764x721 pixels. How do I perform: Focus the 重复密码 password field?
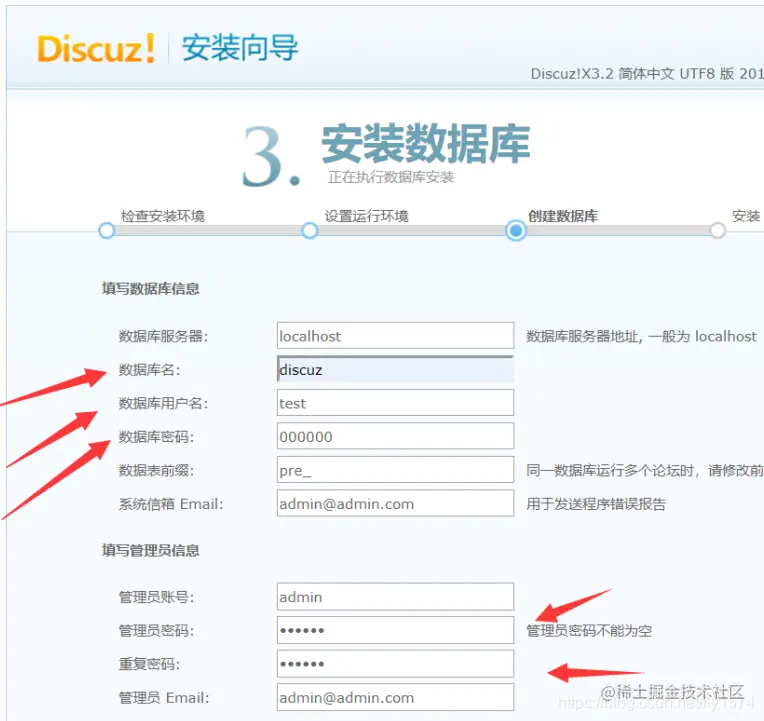tap(395, 664)
